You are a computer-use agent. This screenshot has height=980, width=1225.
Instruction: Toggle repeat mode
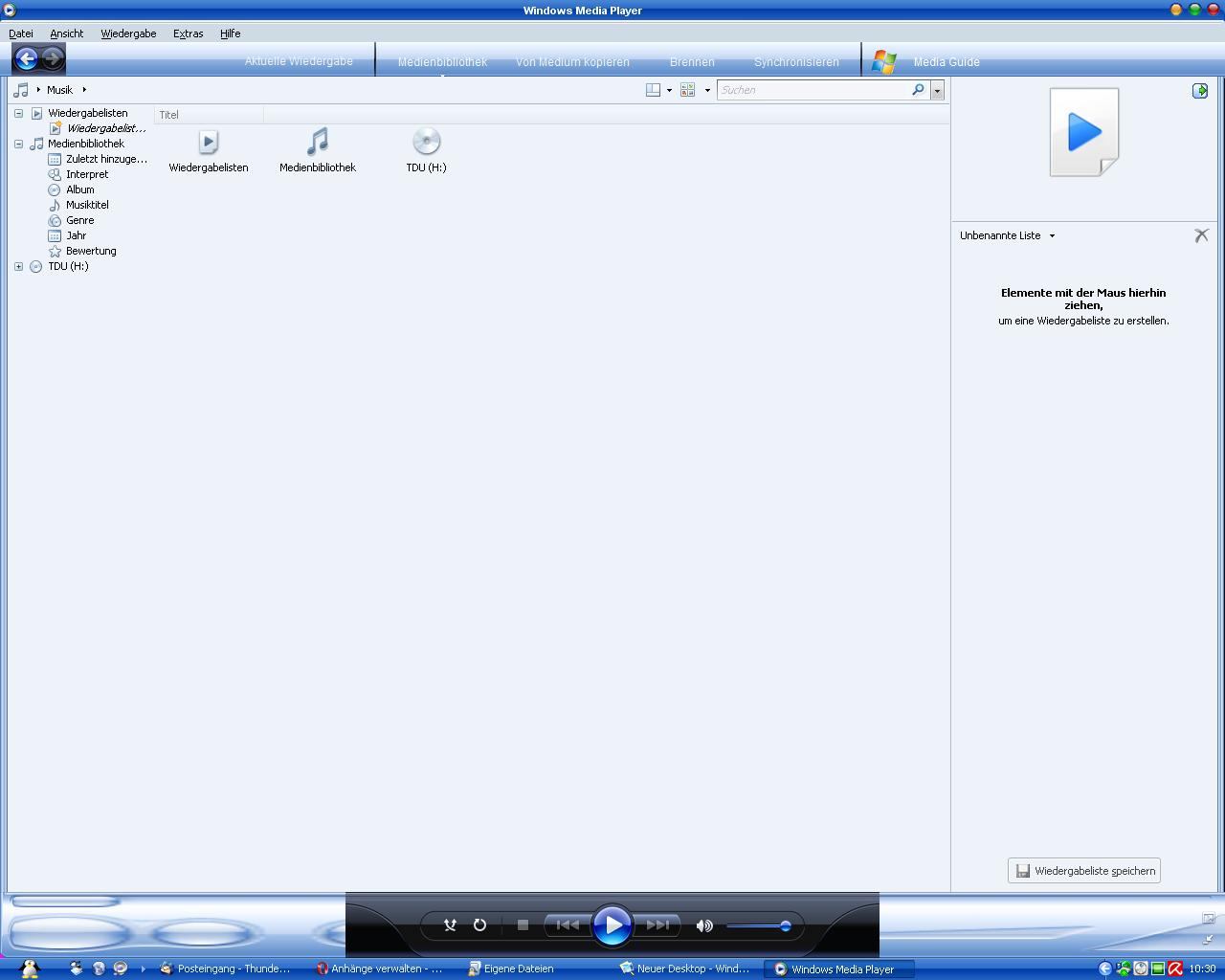point(480,925)
